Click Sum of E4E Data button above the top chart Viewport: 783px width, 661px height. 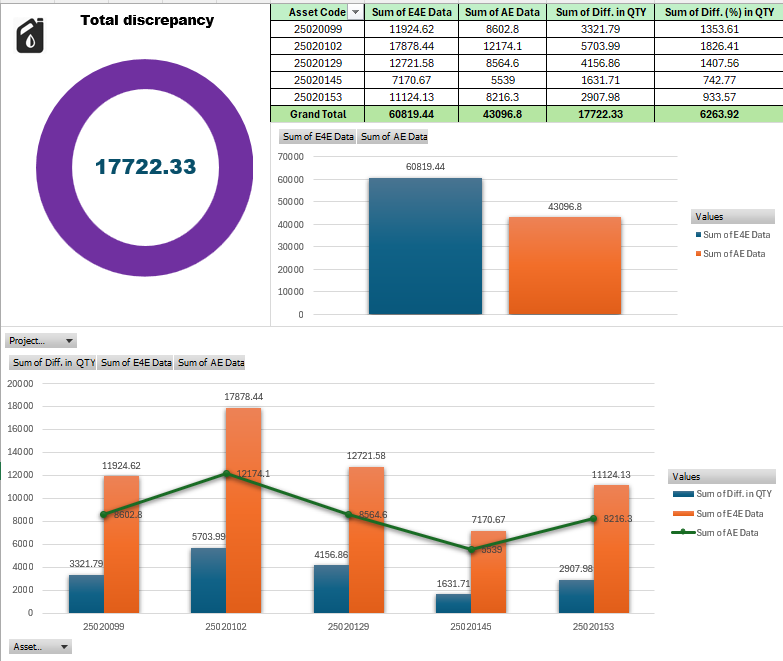coord(318,137)
